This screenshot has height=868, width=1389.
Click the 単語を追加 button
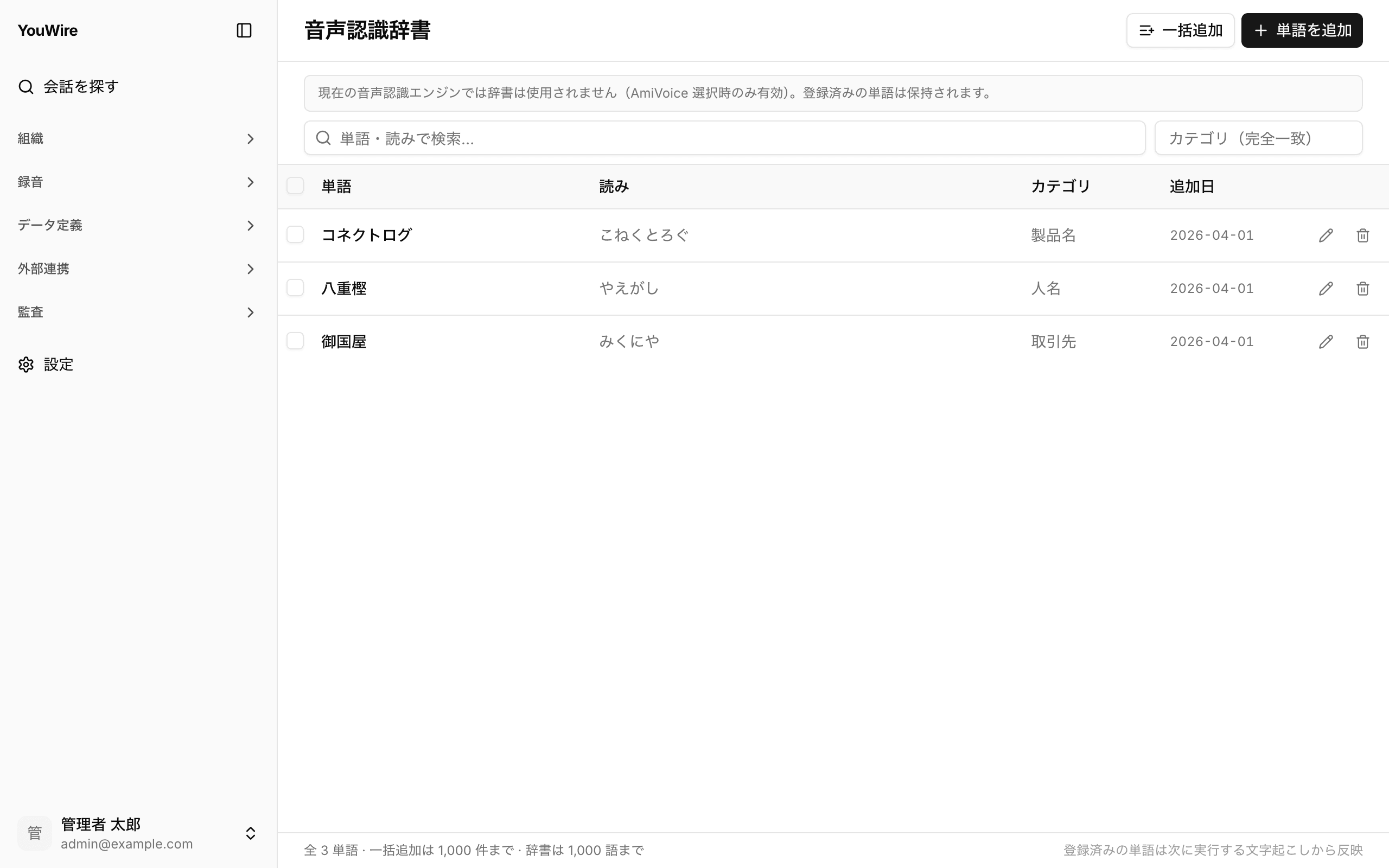(1302, 30)
